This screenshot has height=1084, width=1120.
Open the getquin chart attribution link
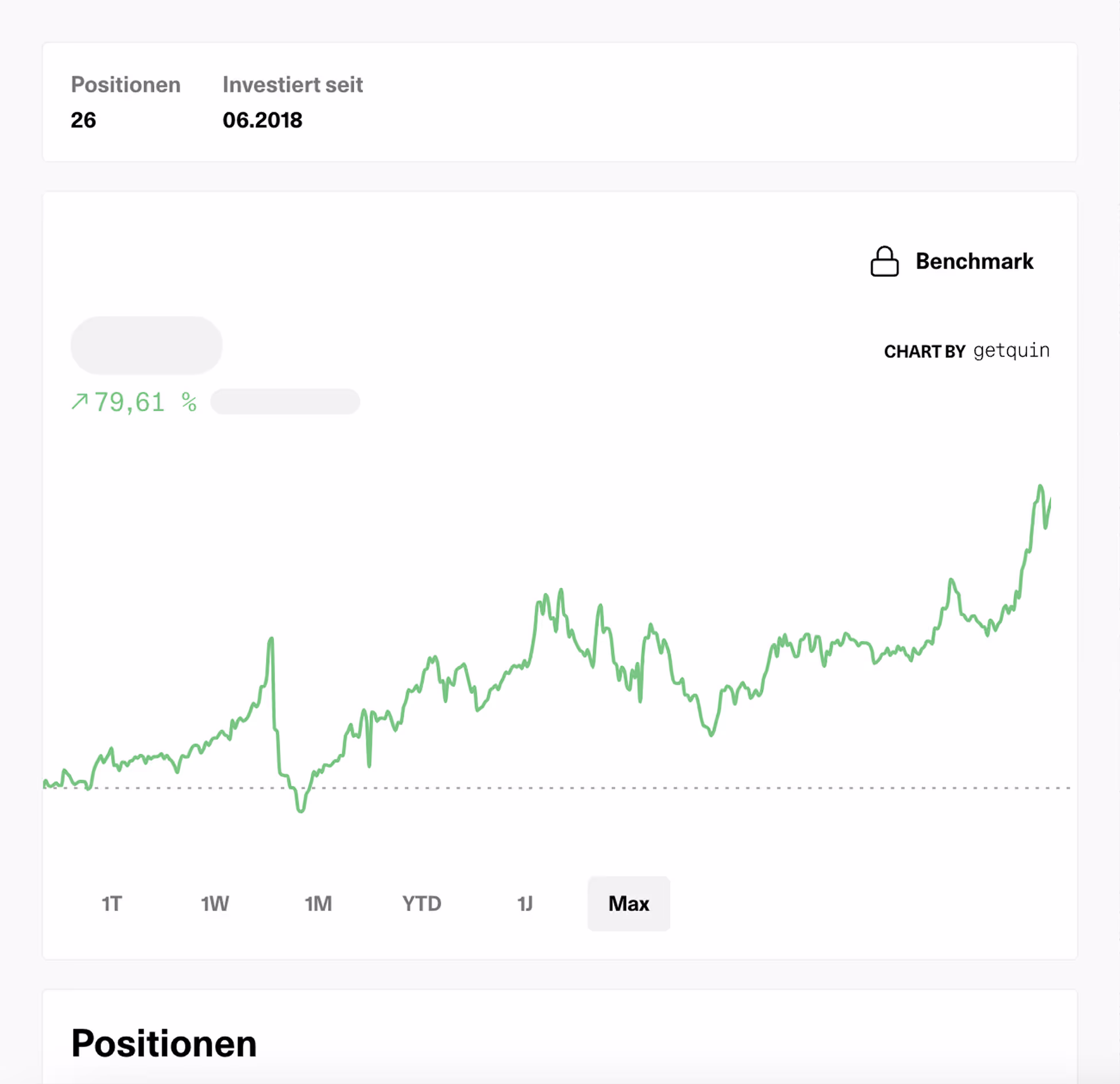[1011, 351]
